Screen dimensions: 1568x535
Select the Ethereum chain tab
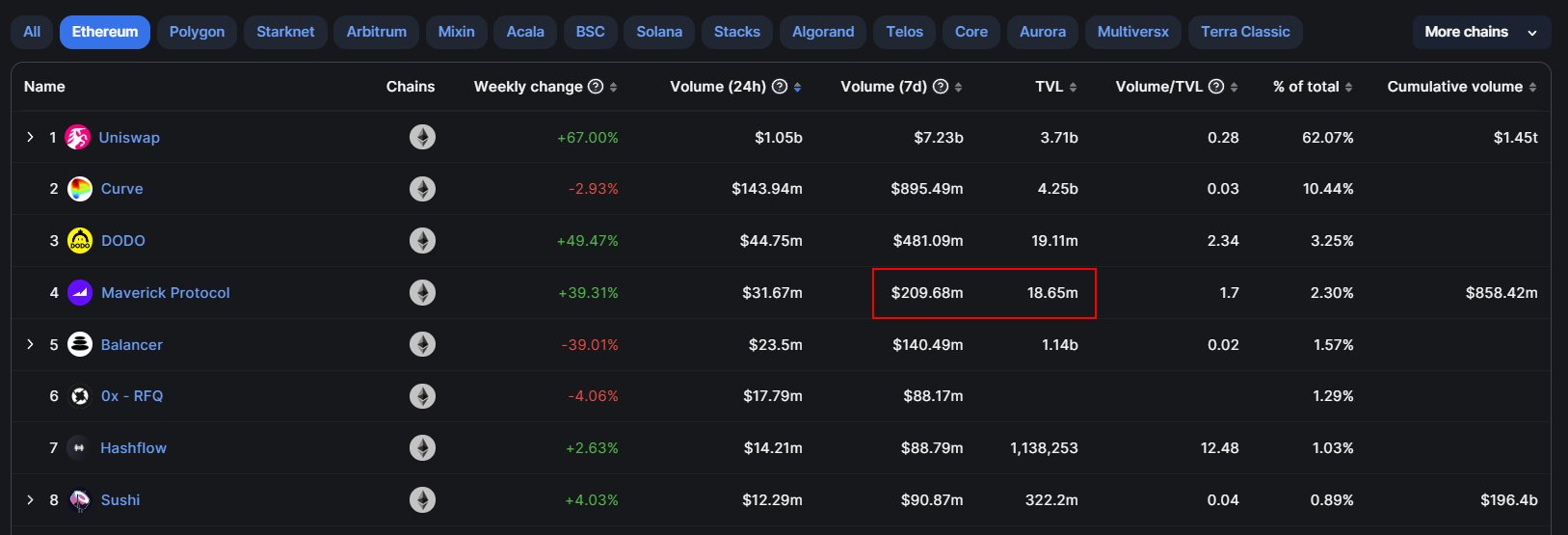[x=105, y=32]
